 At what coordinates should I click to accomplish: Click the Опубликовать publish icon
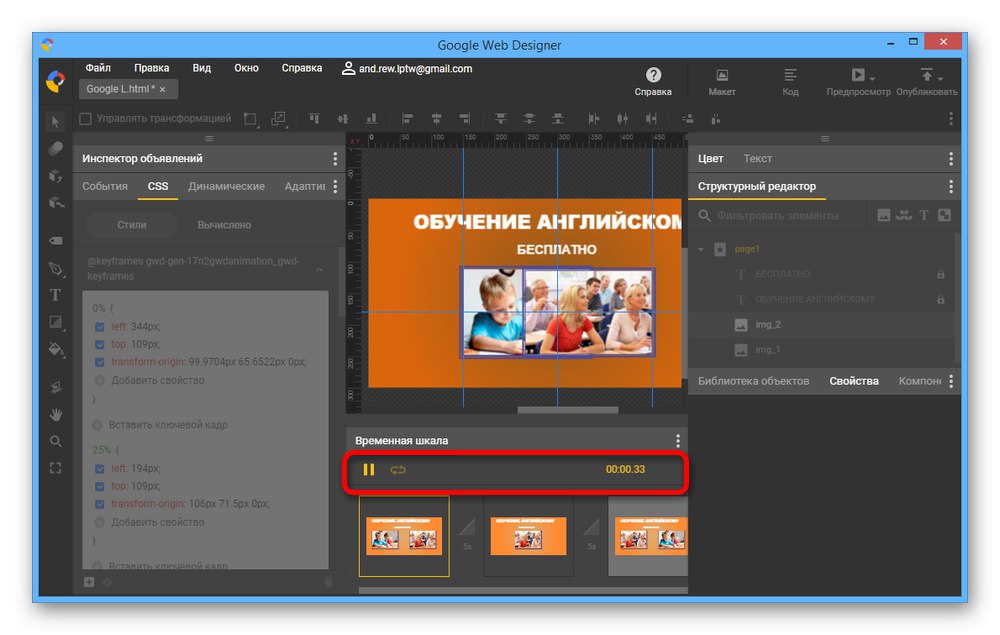point(927,75)
